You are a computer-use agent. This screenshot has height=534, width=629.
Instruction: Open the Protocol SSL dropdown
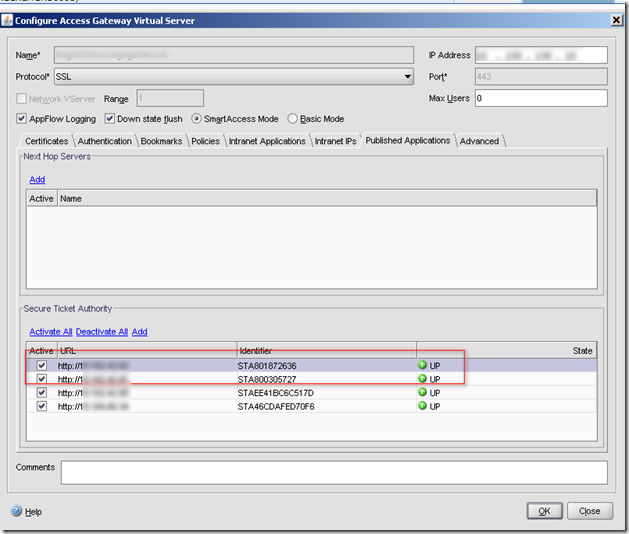pyautogui.click(x=407, y=77)
